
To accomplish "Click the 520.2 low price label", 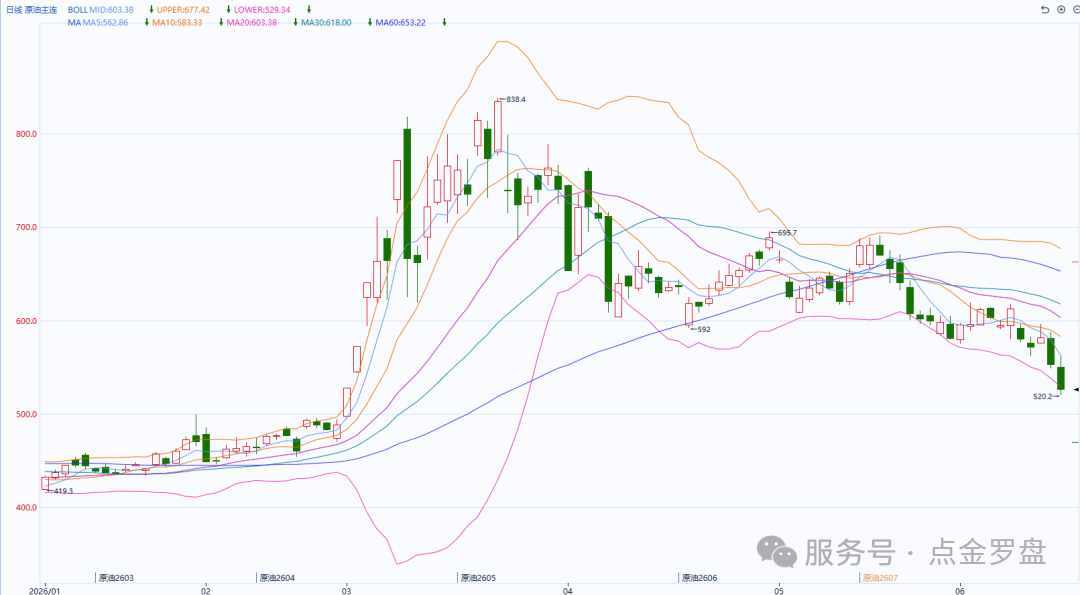I will coord(1043,396).
